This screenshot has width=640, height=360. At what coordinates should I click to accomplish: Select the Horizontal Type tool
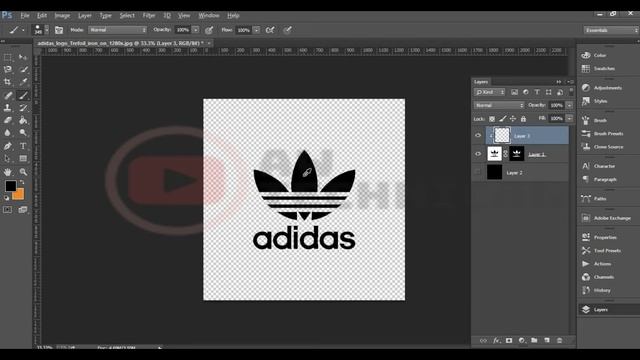(23, 146)
